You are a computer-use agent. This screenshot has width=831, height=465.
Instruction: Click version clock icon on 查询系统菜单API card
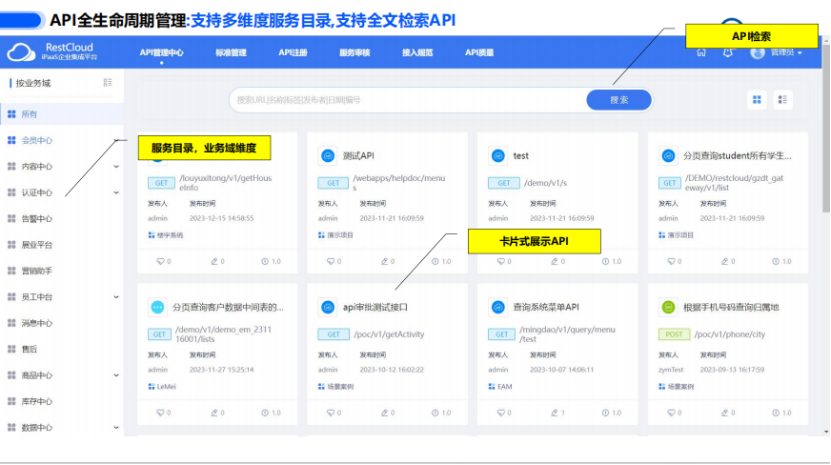(606, 412)
